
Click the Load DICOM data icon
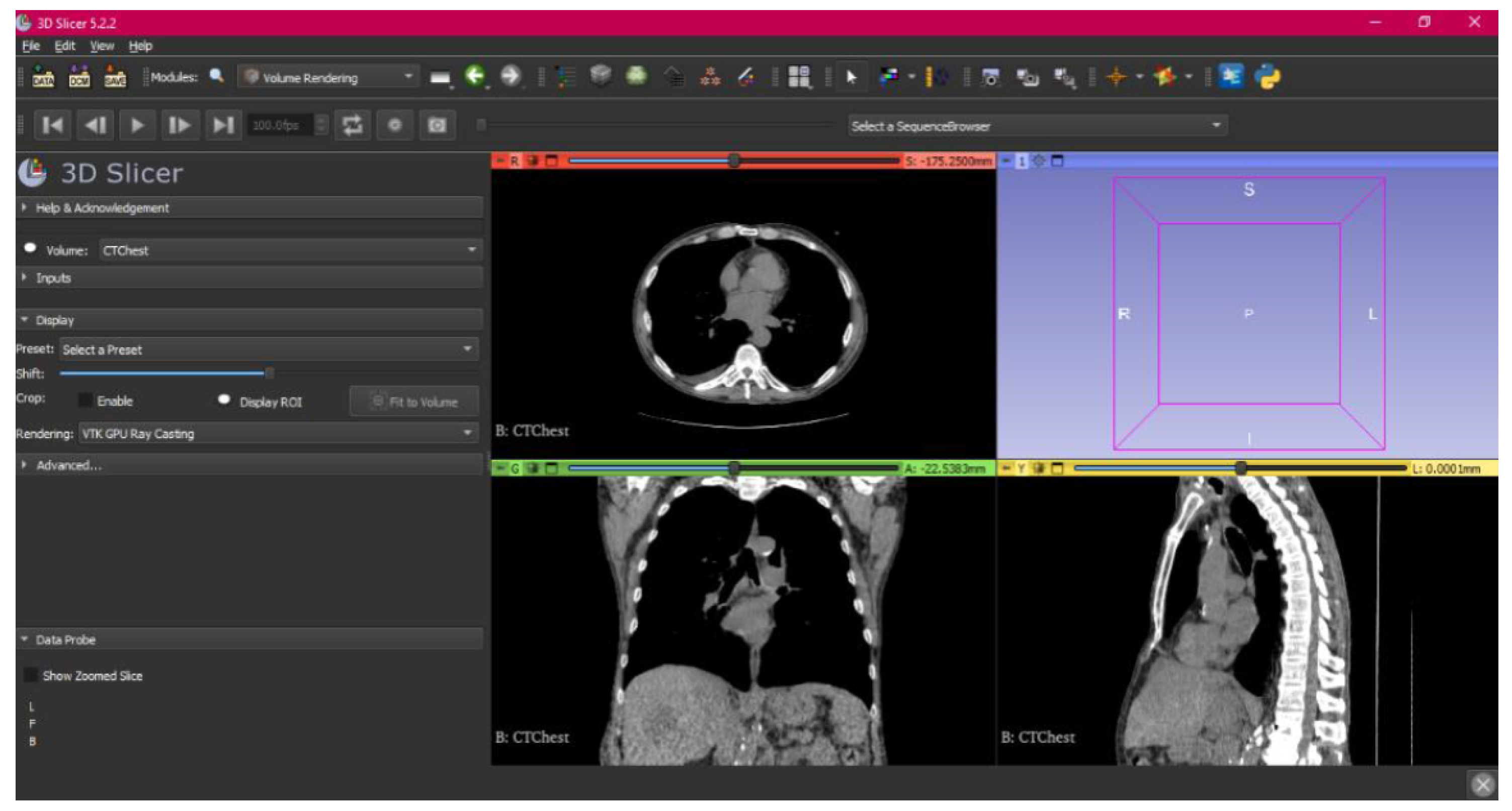coord(79,77)
